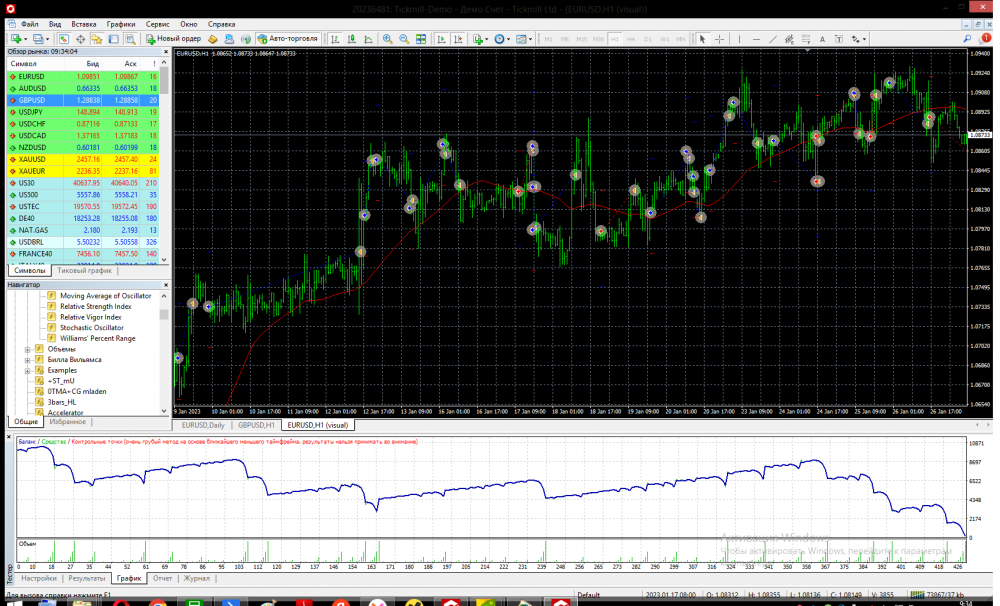Zoom in on the chart
1000x606 pixels.
[x=388, y=39]
